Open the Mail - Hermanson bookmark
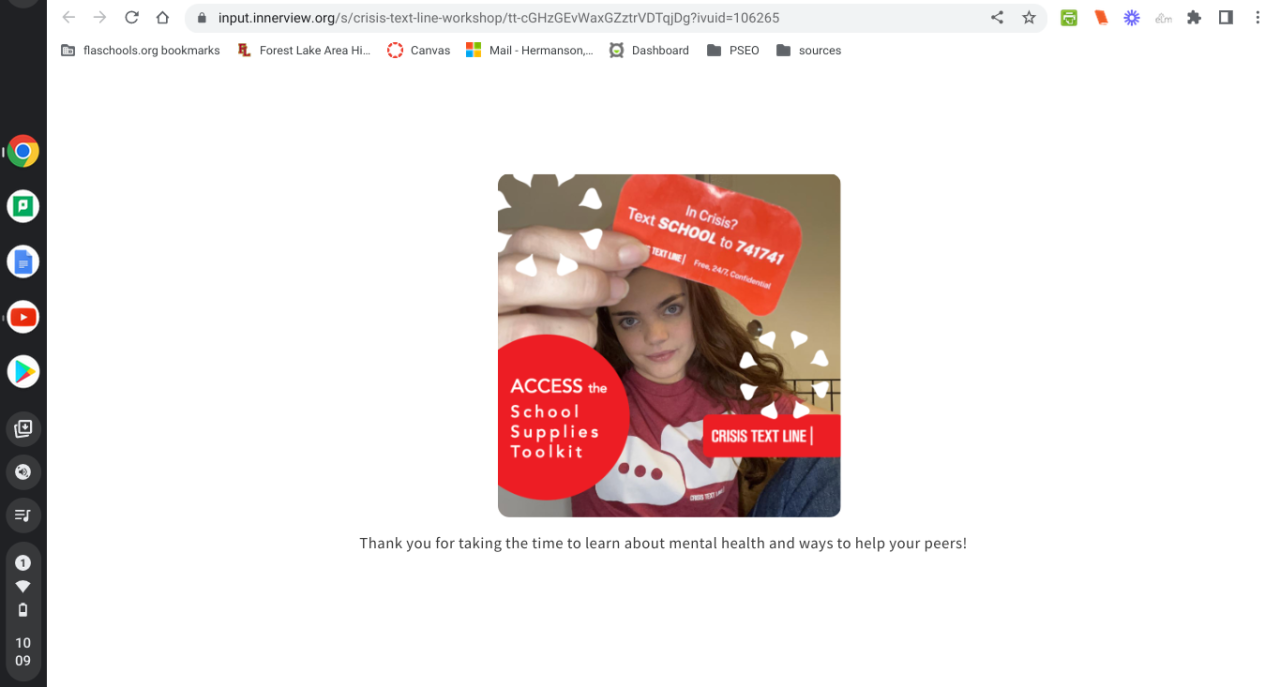The width and height of the screenshot is (1280, 687). point(530,50)
